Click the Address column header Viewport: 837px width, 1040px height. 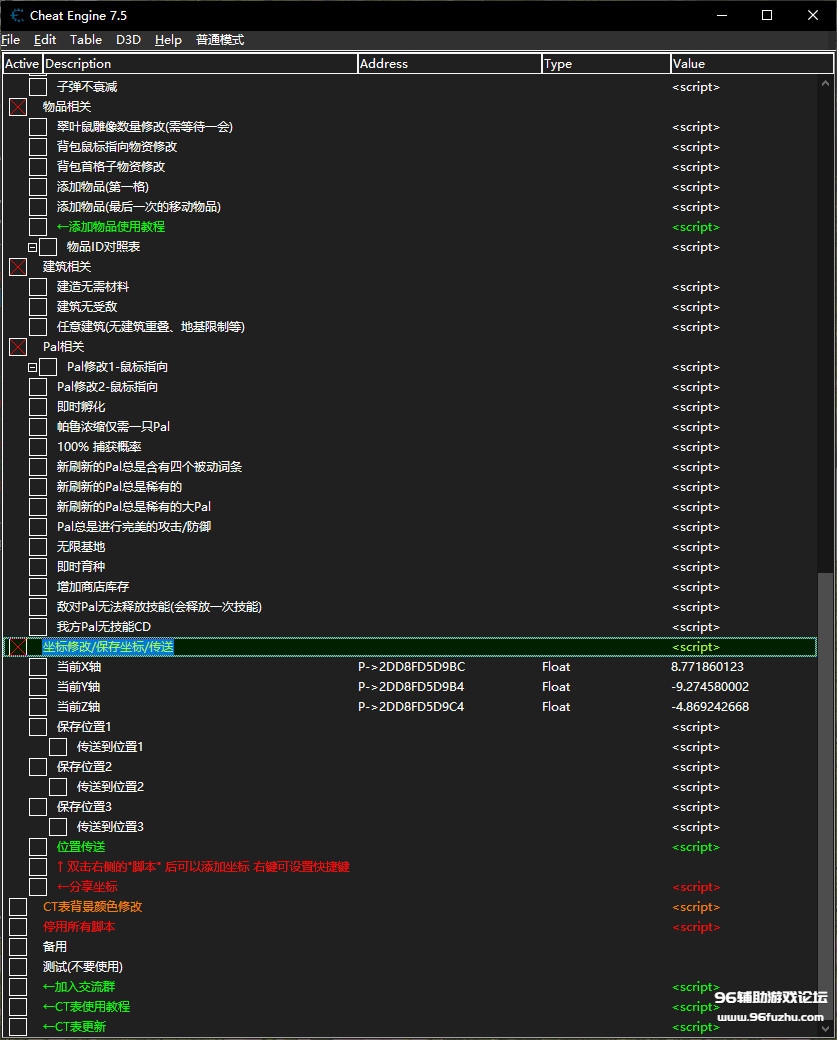tap(449, 64)
